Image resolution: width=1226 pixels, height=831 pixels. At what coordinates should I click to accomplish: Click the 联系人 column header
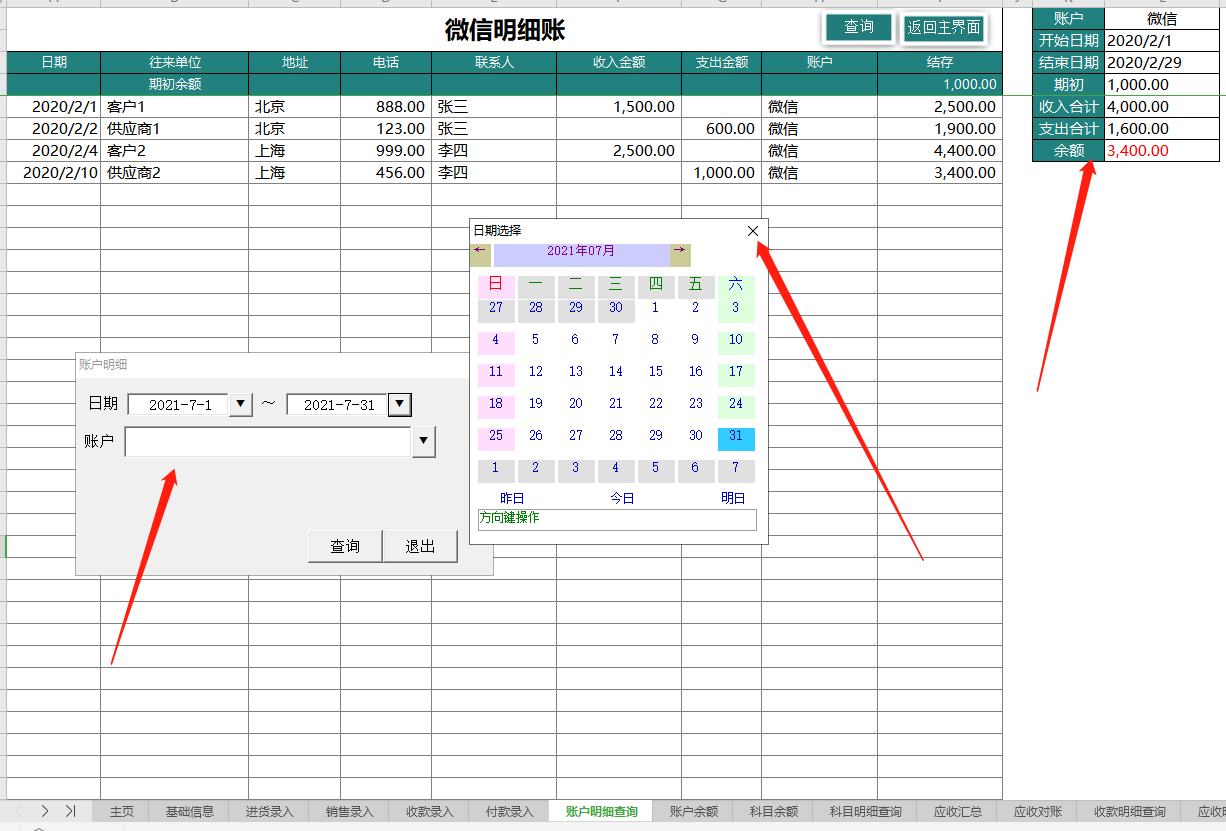(x=494, y=62)
